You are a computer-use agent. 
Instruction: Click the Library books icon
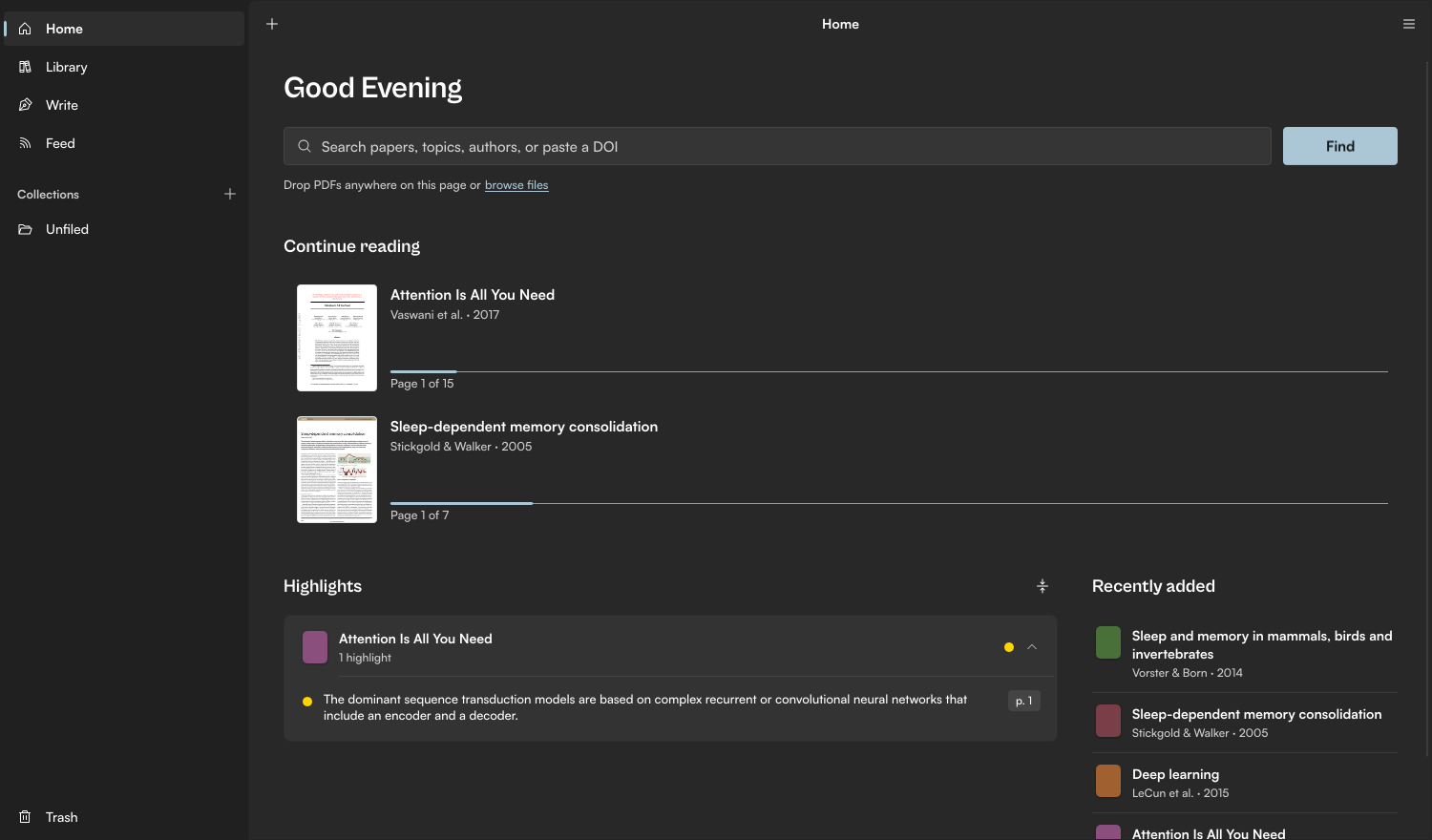click(25, 67)
